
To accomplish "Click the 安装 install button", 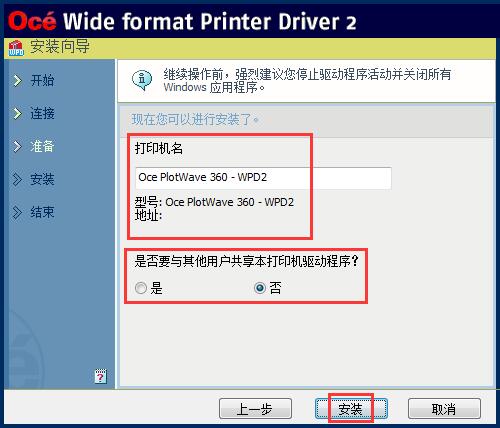I will tap(351, 409).
